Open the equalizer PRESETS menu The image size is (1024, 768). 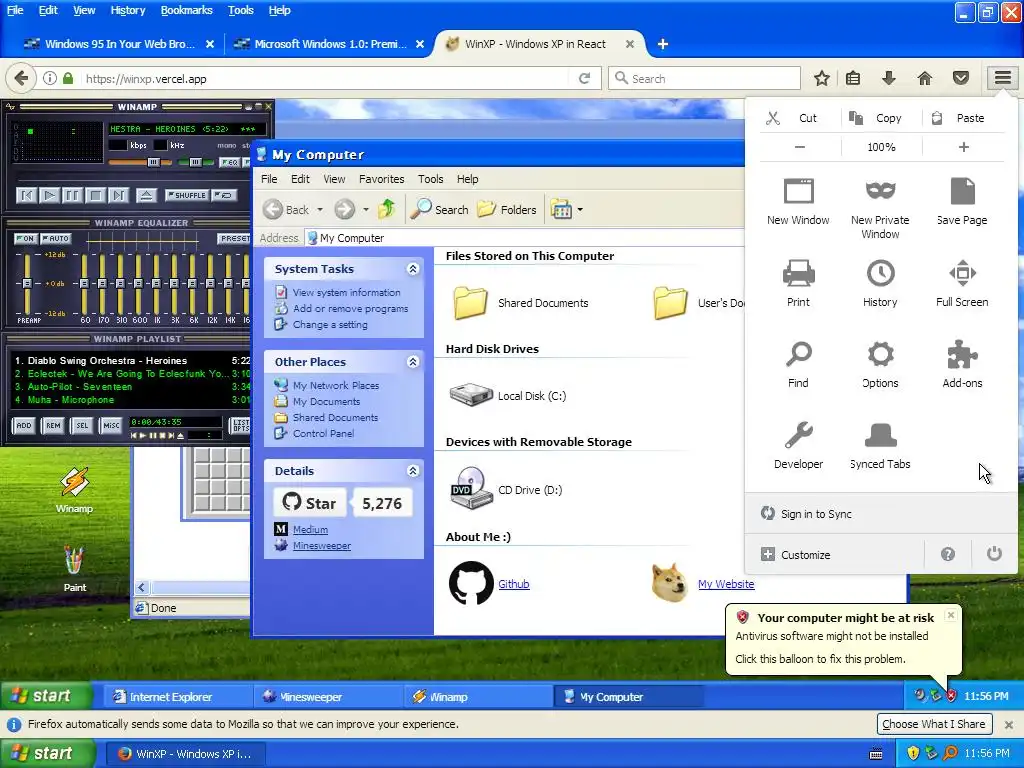tap(234, 238)
